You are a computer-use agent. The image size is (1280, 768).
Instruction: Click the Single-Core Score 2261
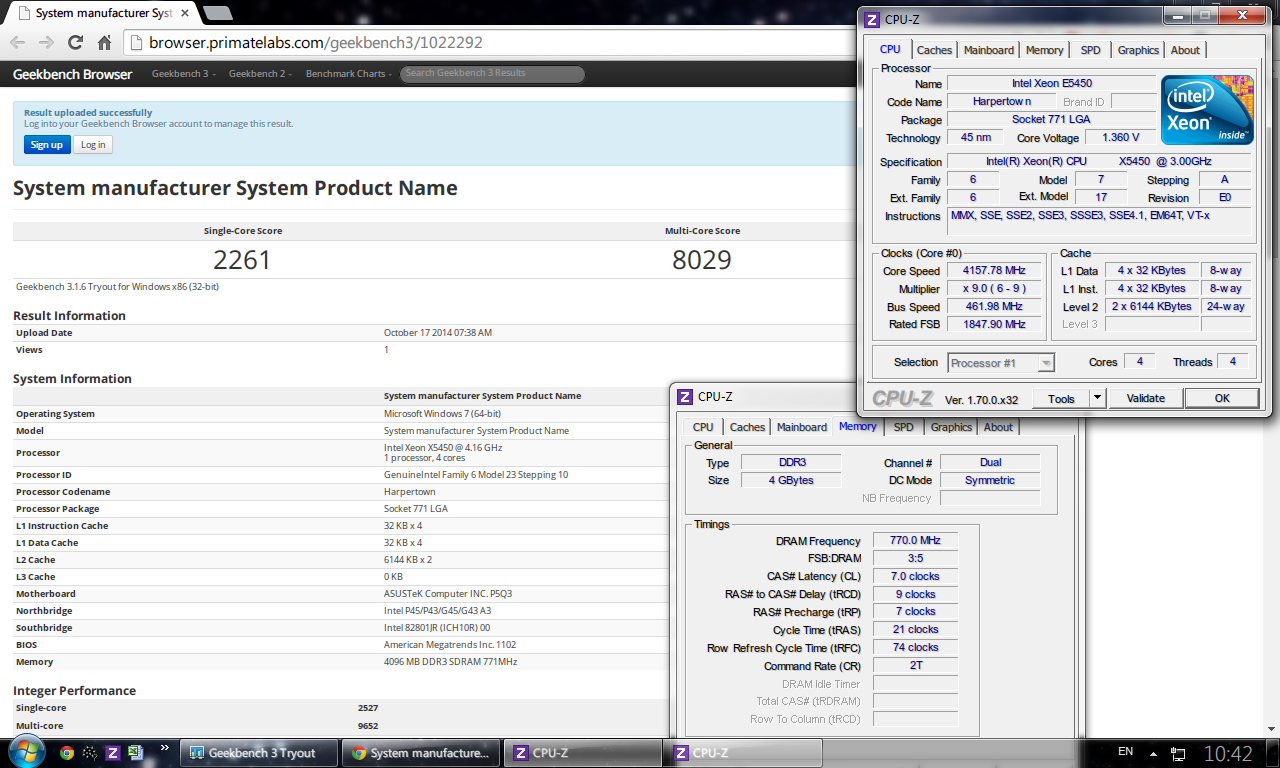tap(242, 260)
